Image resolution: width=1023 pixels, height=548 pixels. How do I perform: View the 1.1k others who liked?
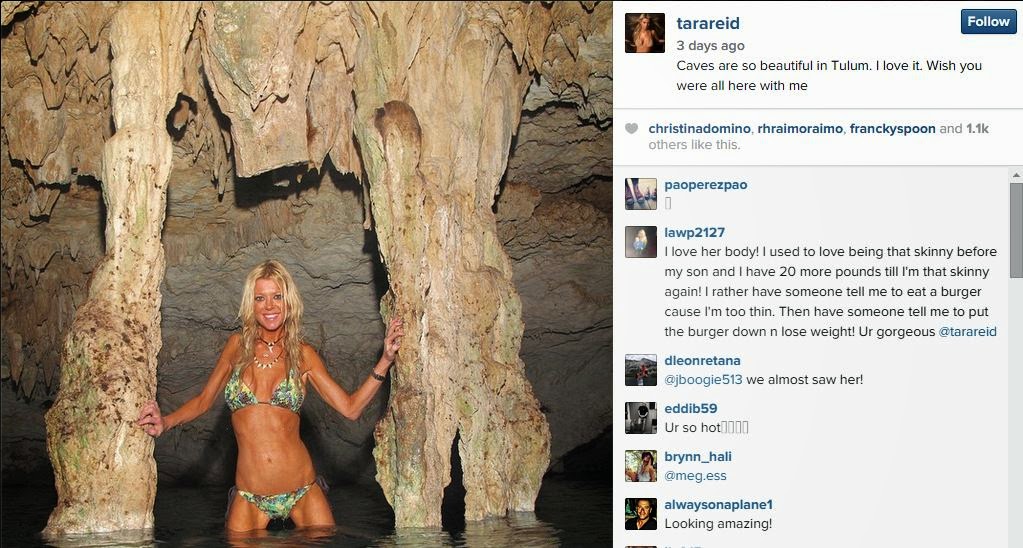click(x=977, y=129)
